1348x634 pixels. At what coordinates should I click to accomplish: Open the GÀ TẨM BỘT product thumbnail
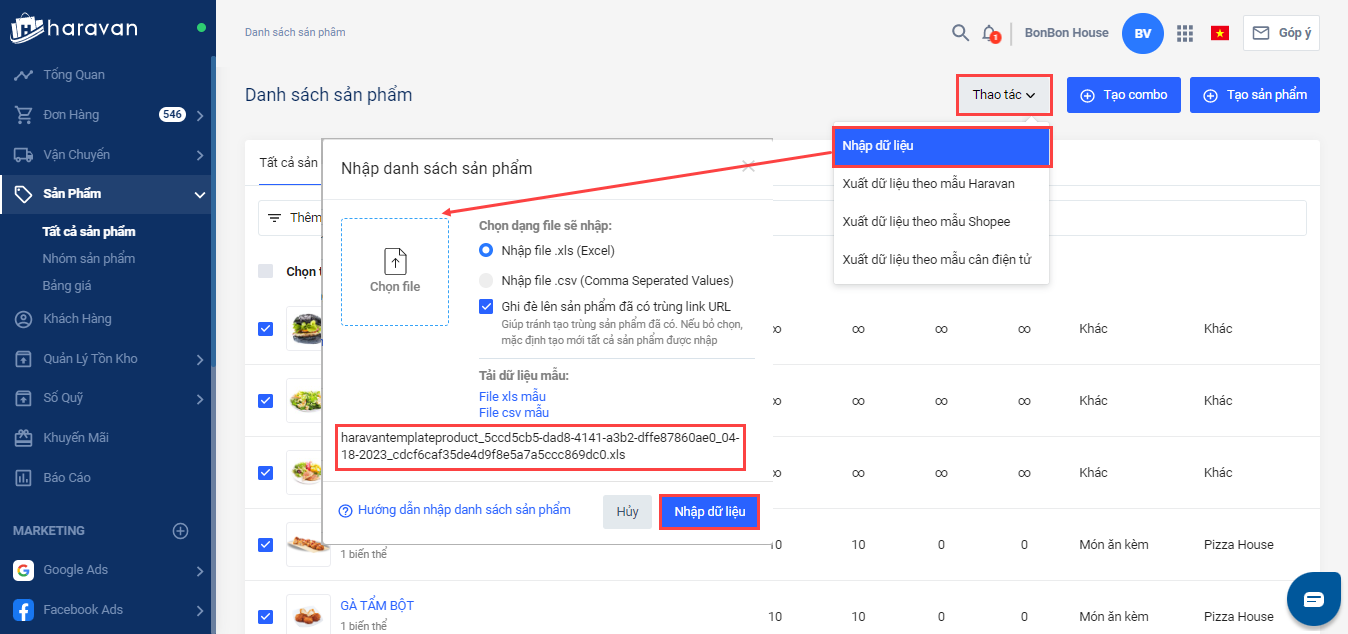307,616
